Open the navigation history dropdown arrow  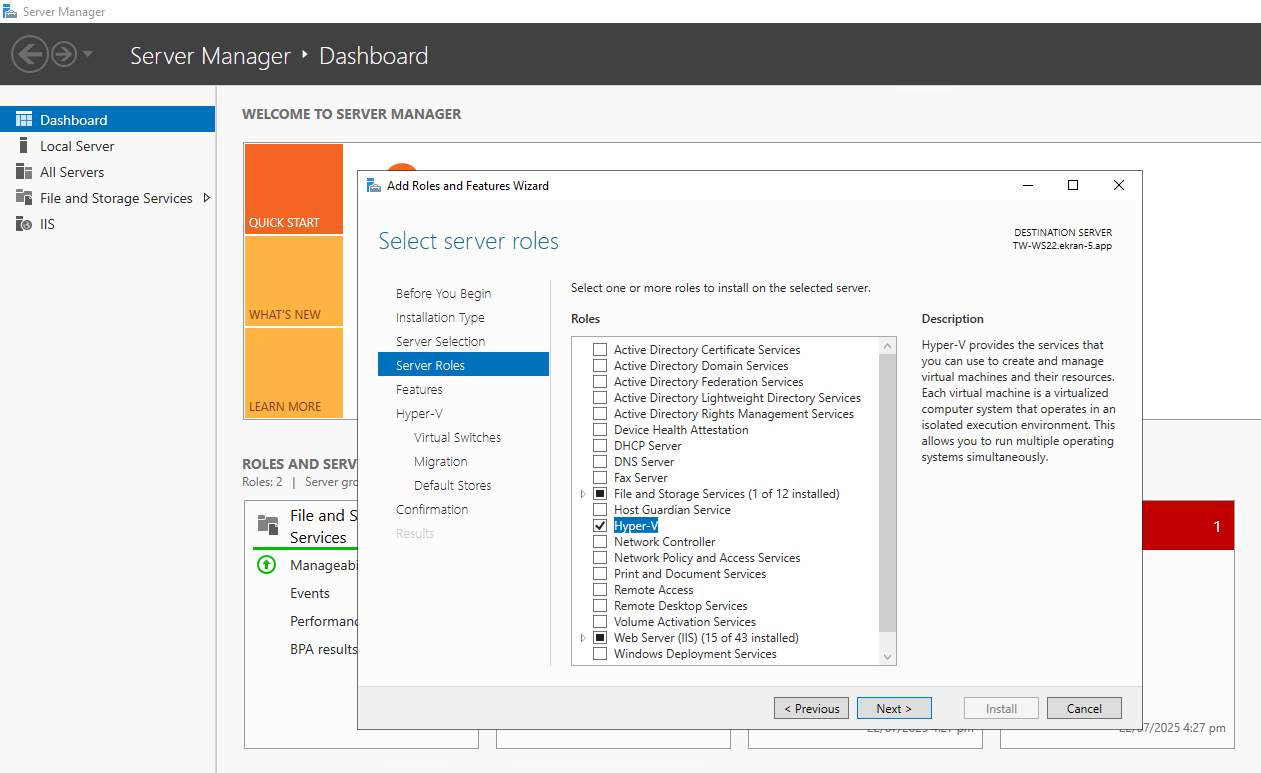(88, 54)
